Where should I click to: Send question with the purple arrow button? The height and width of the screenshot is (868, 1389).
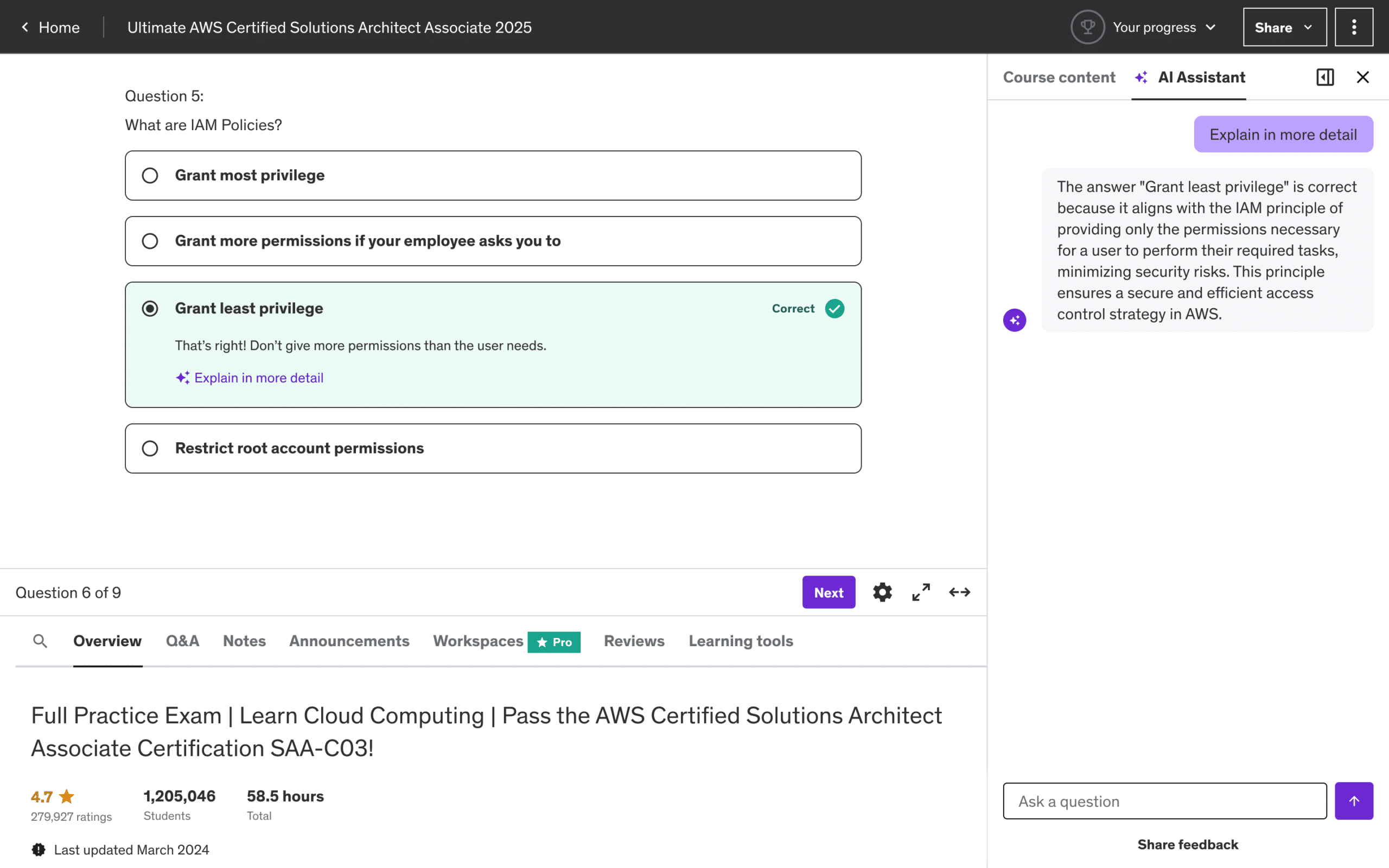tap(1353, 801)
